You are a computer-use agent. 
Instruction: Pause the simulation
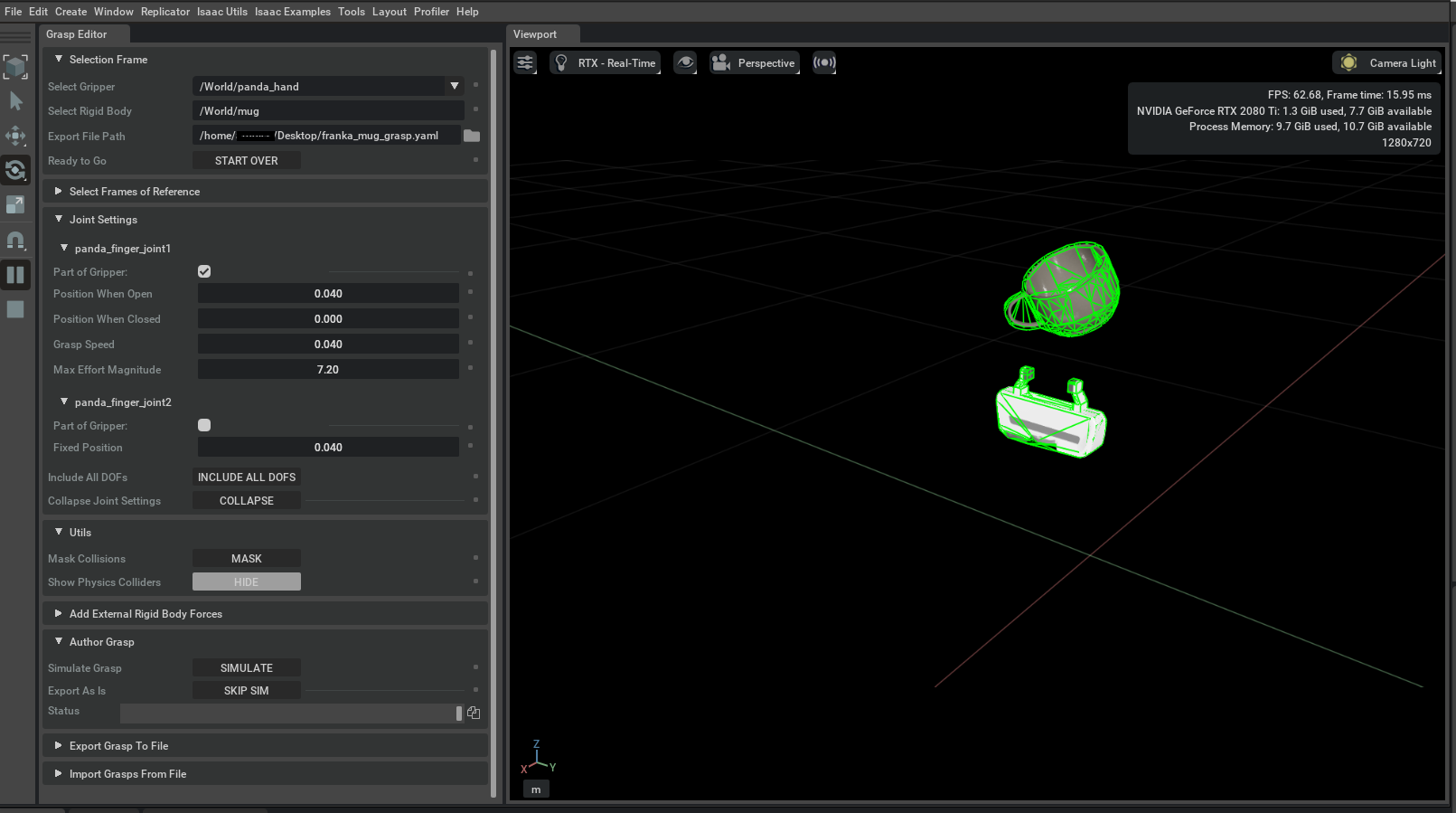pyautogui.click(x=15, y=275)
